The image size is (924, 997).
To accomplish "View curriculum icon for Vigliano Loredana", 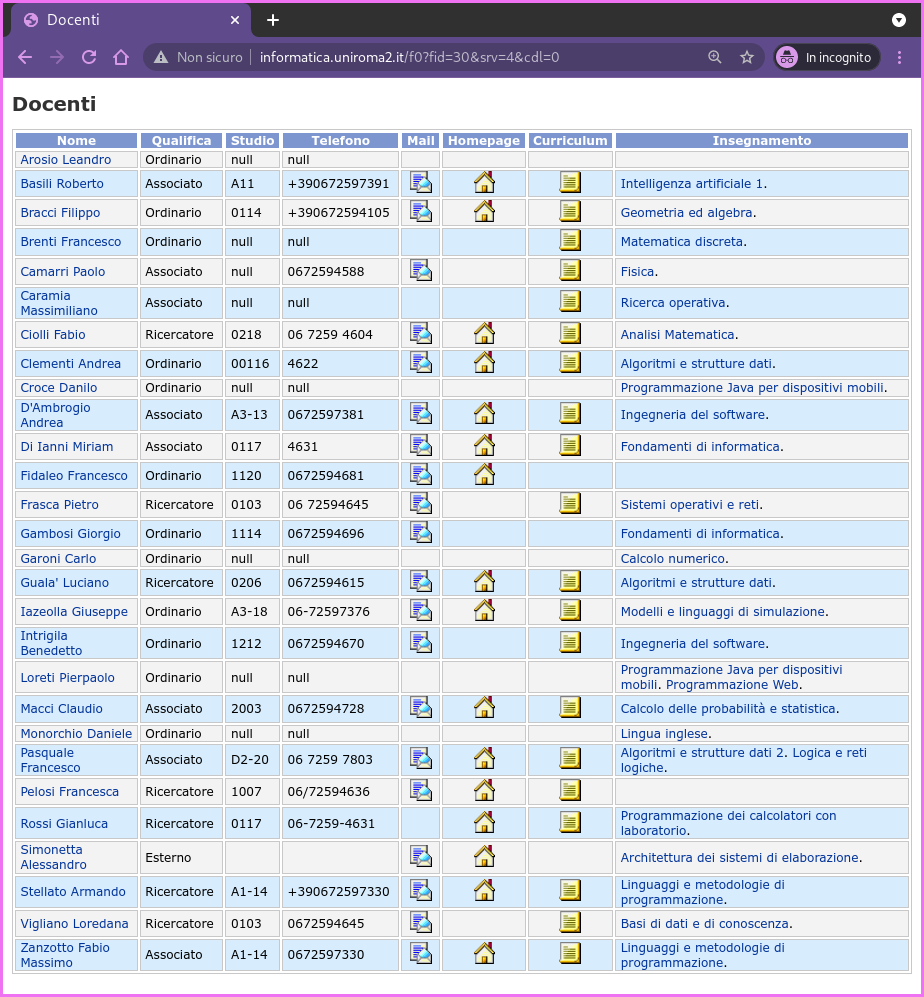I will click(x=570, y=923).
